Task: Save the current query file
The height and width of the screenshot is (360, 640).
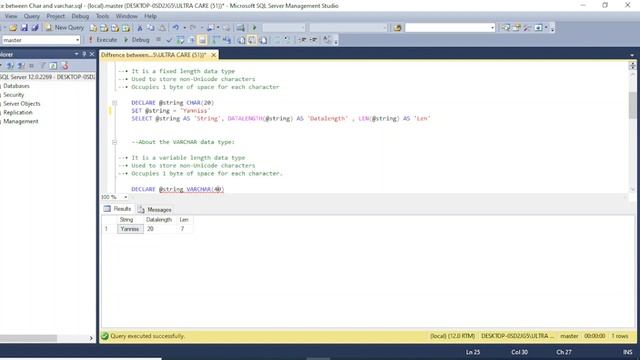Action: 24,28
